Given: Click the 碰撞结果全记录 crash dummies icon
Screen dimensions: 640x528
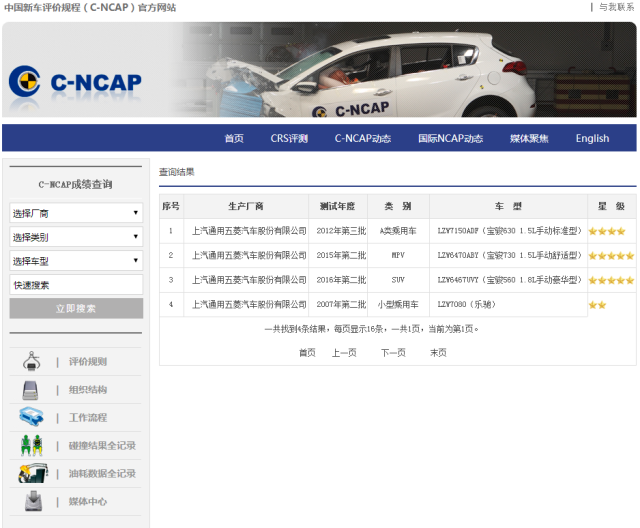Looking at the screenshot, I should 31,445.
